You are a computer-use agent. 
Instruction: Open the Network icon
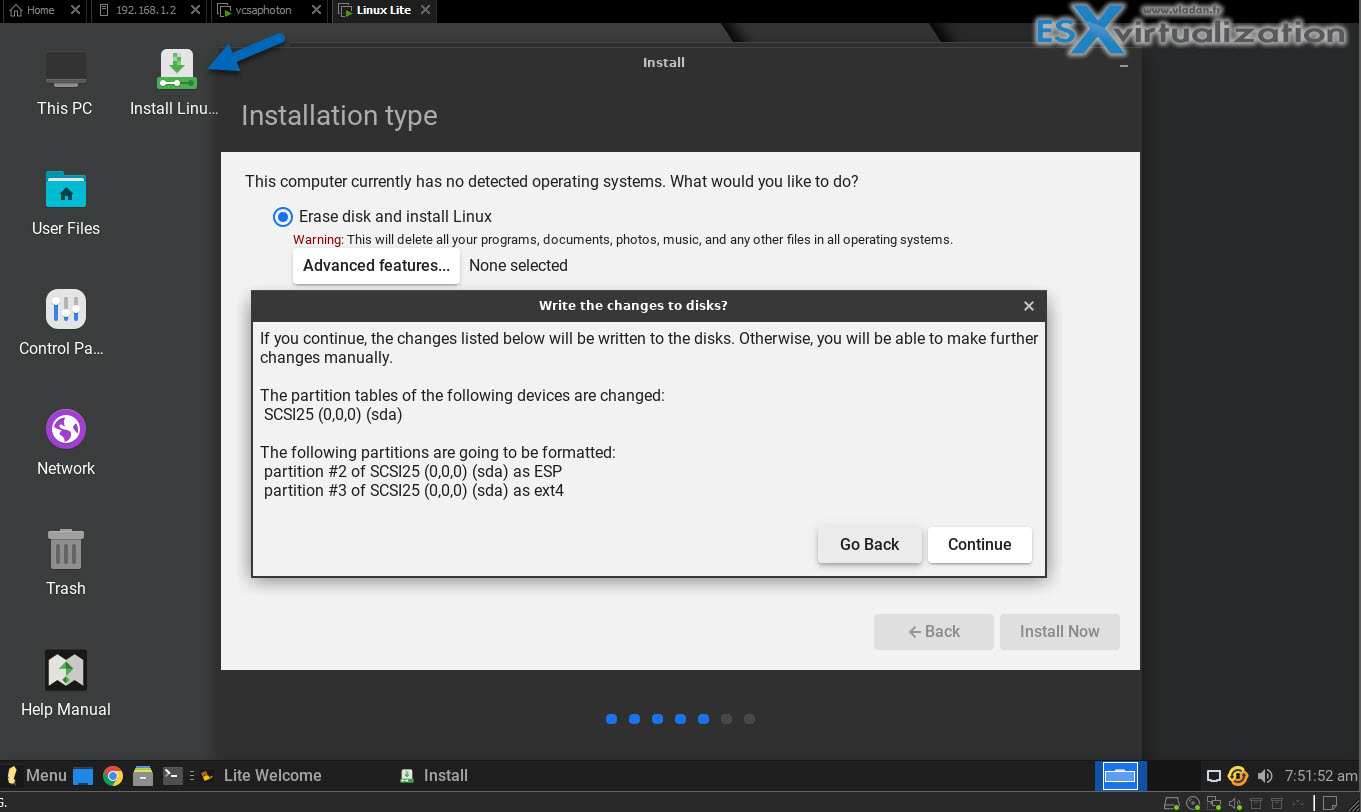65,428
